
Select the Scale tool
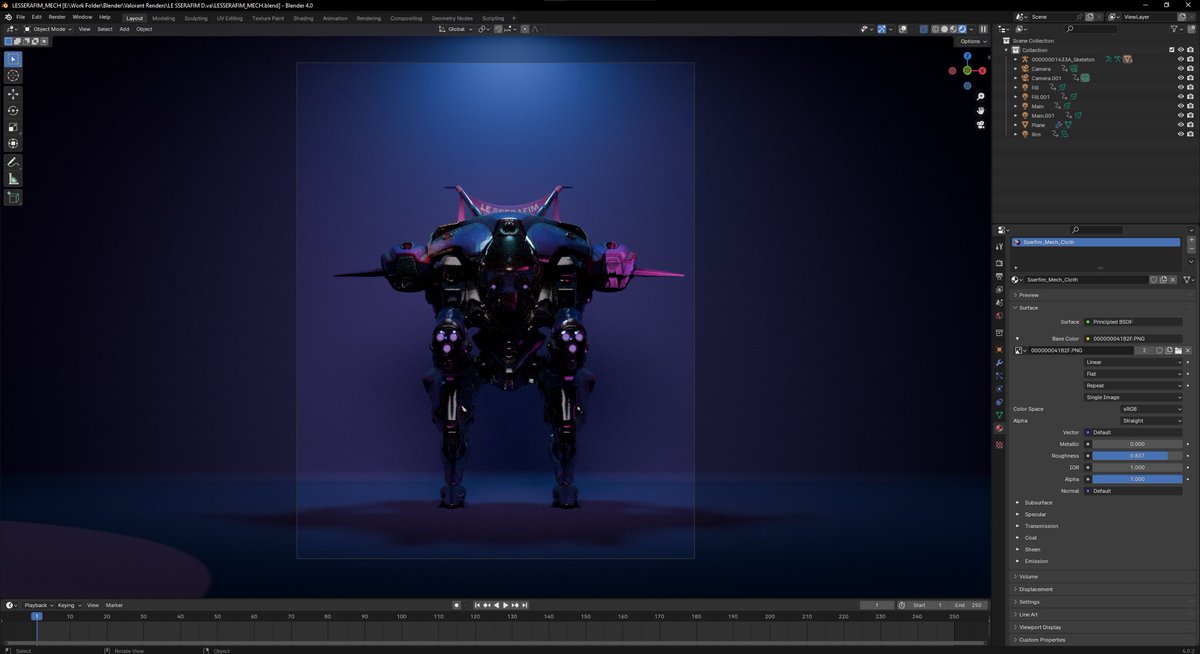click(13, 128)
